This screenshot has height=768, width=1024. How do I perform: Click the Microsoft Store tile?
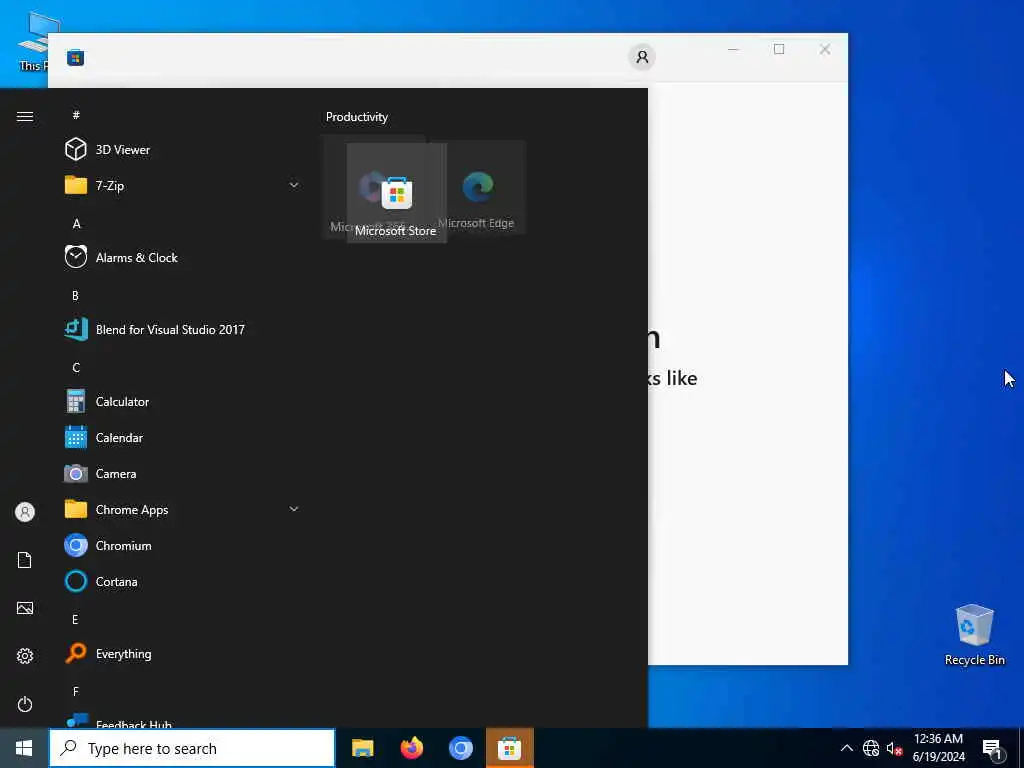[x=396, y=193]
